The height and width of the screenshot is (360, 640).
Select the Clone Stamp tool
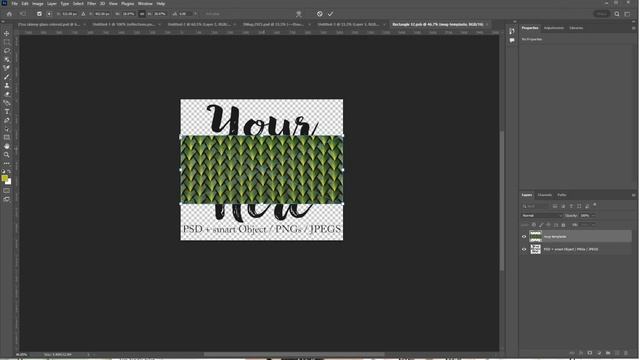tap(7, 85)
